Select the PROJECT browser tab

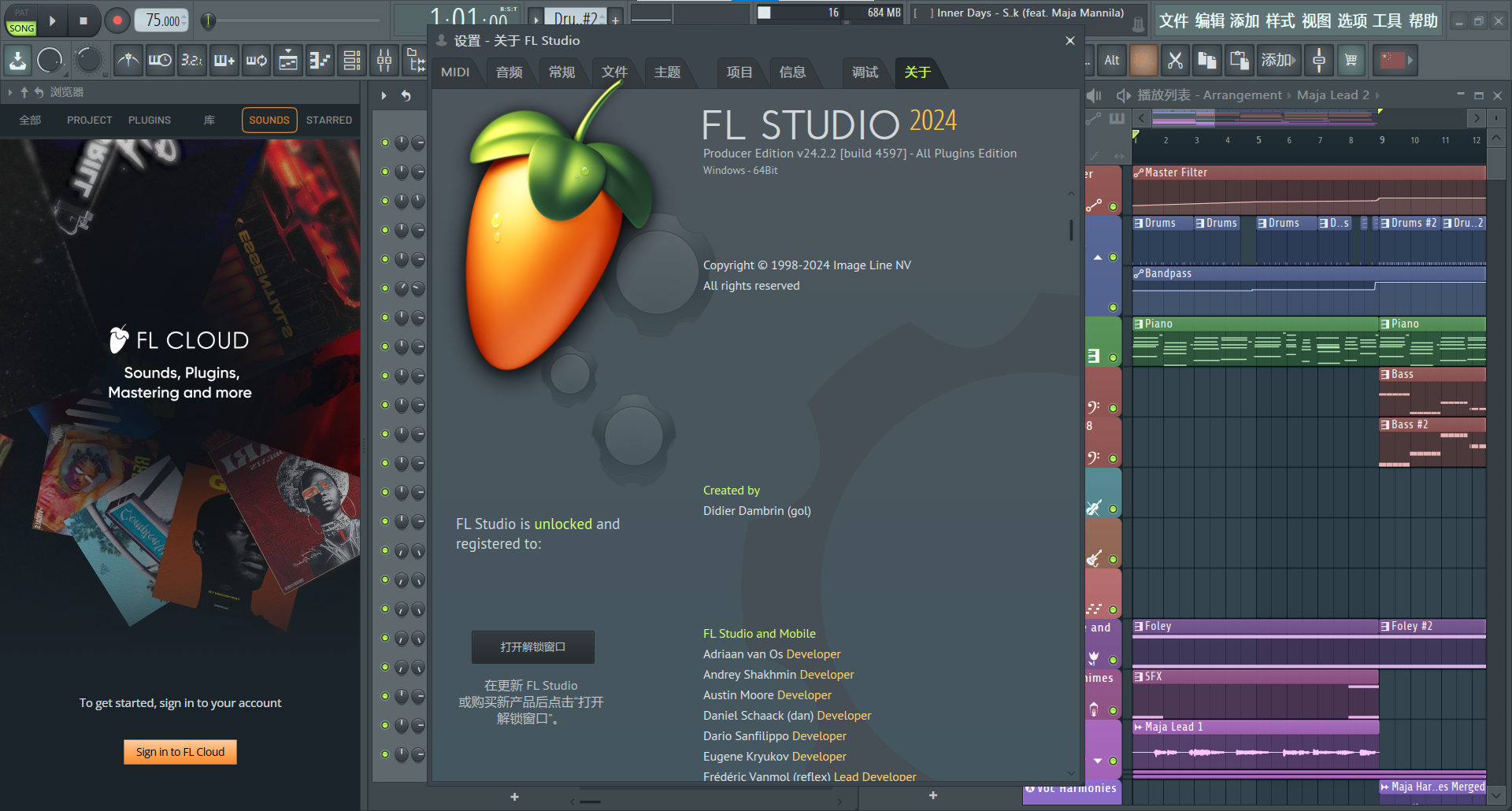coord(90,120)
